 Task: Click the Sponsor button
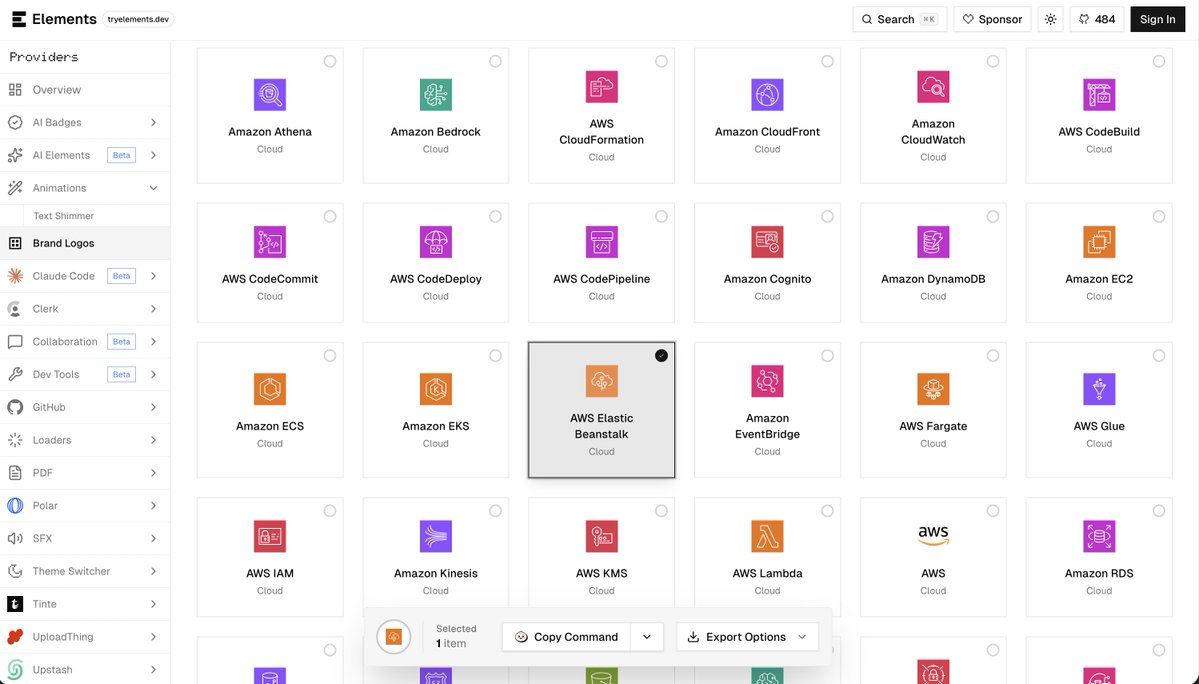pos(993,19)
